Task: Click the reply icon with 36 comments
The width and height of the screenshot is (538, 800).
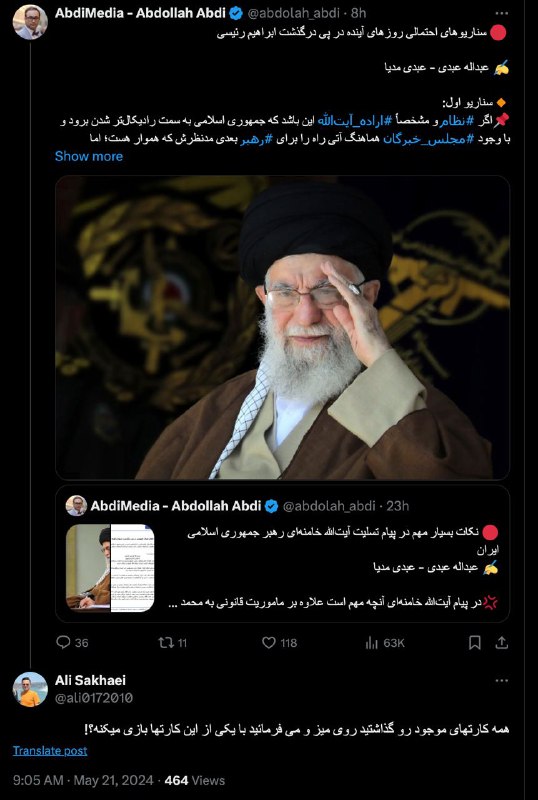Action: coord(63,642)
